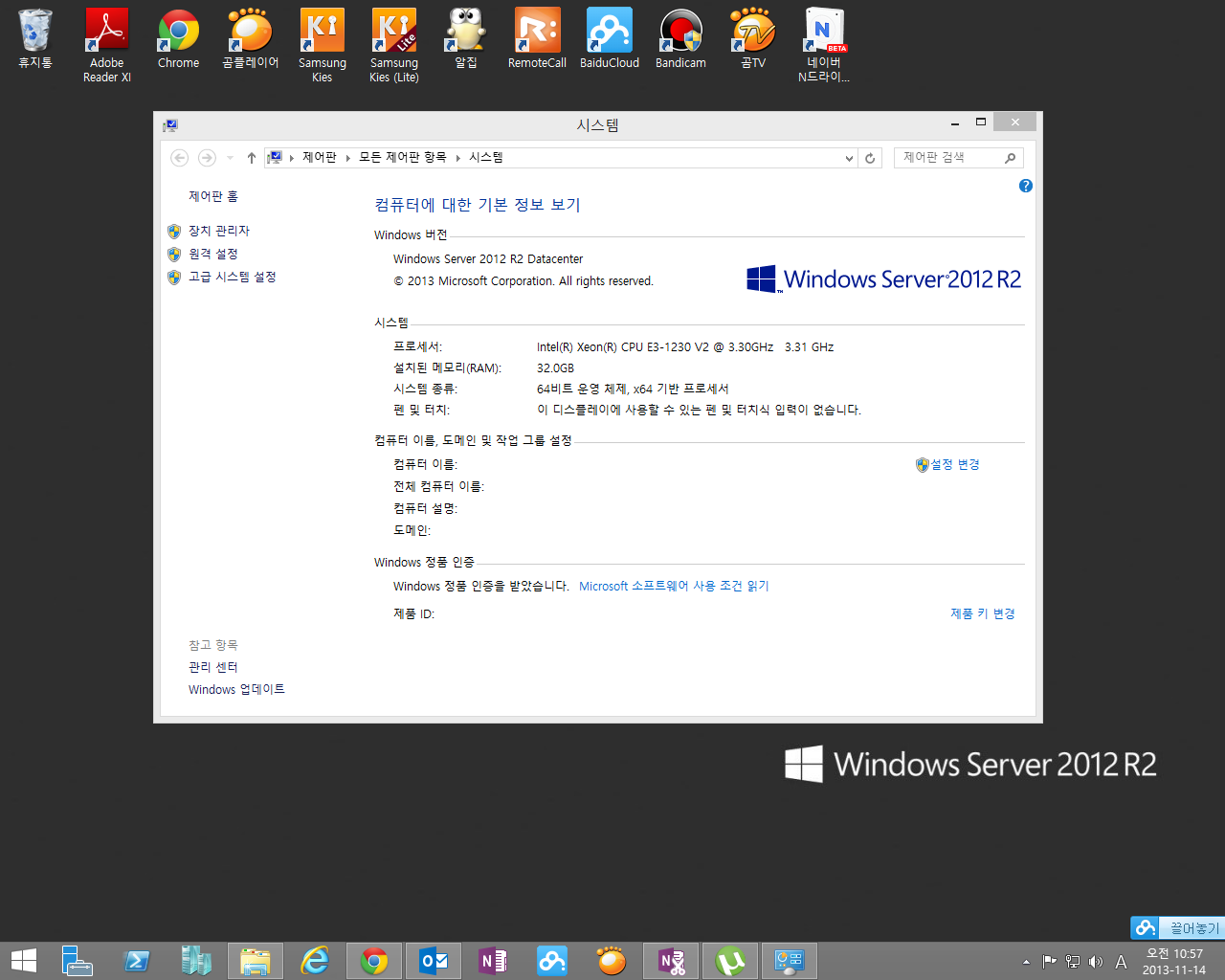This screenshot has height=980, width=1225.
Task: Refresh the System control panel page
Action: point(870,158)
